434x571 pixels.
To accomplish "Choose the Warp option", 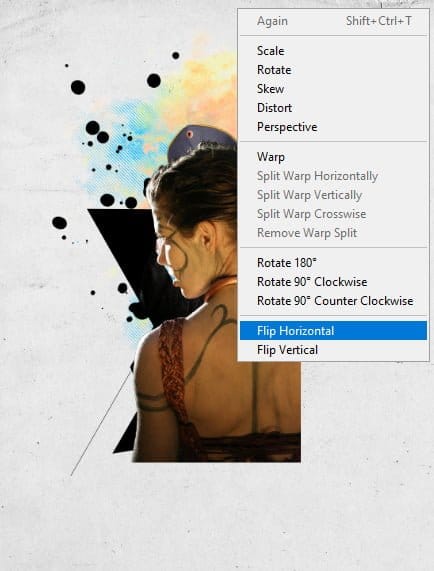I will 333,157.
